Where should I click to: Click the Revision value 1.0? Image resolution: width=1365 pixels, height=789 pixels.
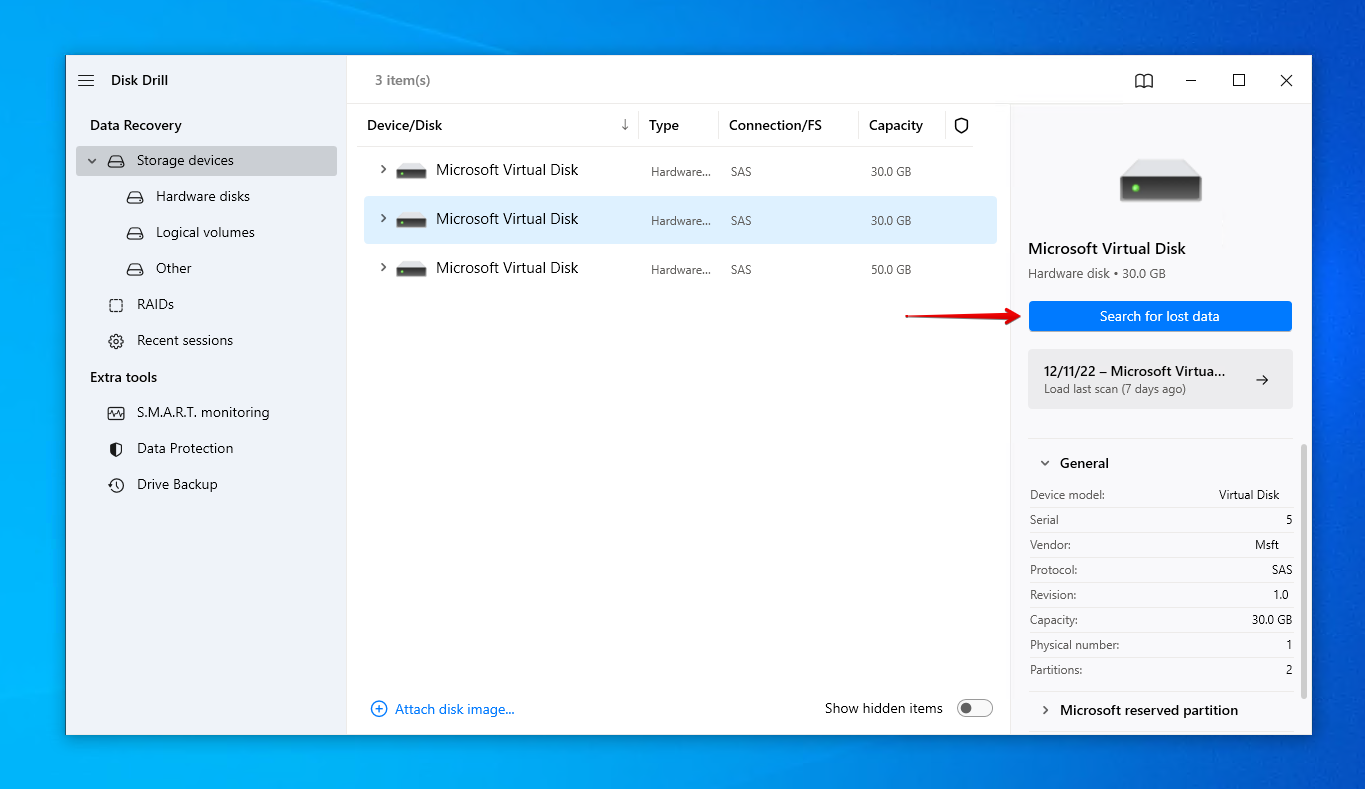pyautogui.click(x=1281, y=595)
